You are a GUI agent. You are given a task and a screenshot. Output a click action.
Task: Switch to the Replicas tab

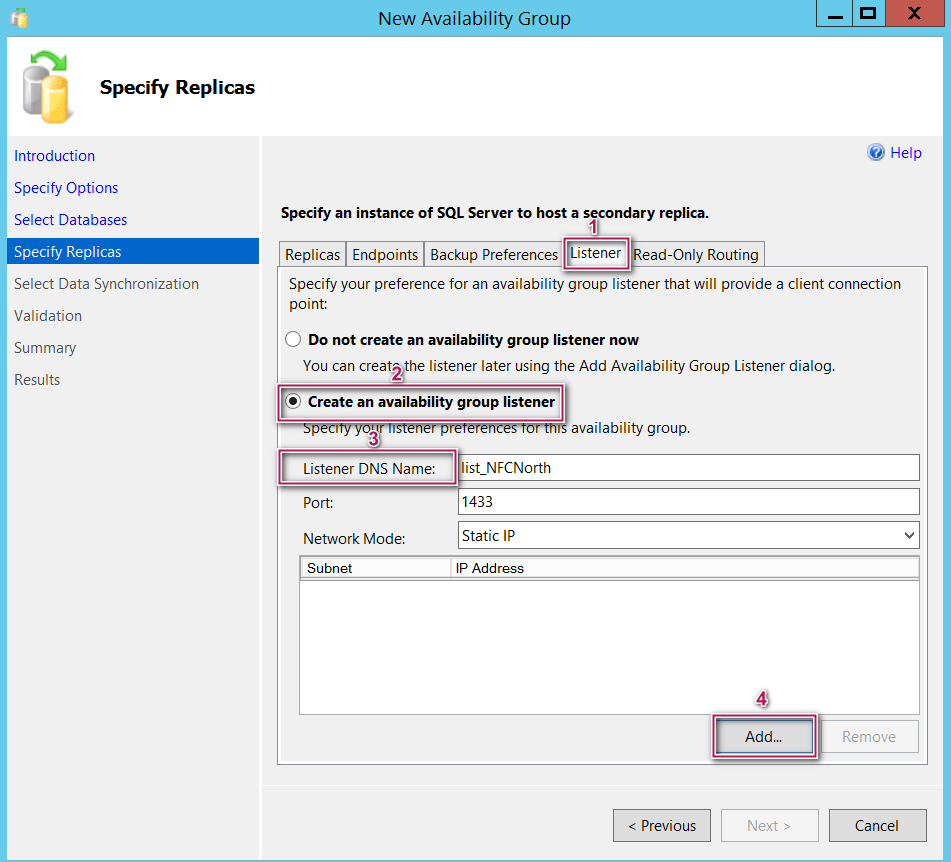(312, 254)
